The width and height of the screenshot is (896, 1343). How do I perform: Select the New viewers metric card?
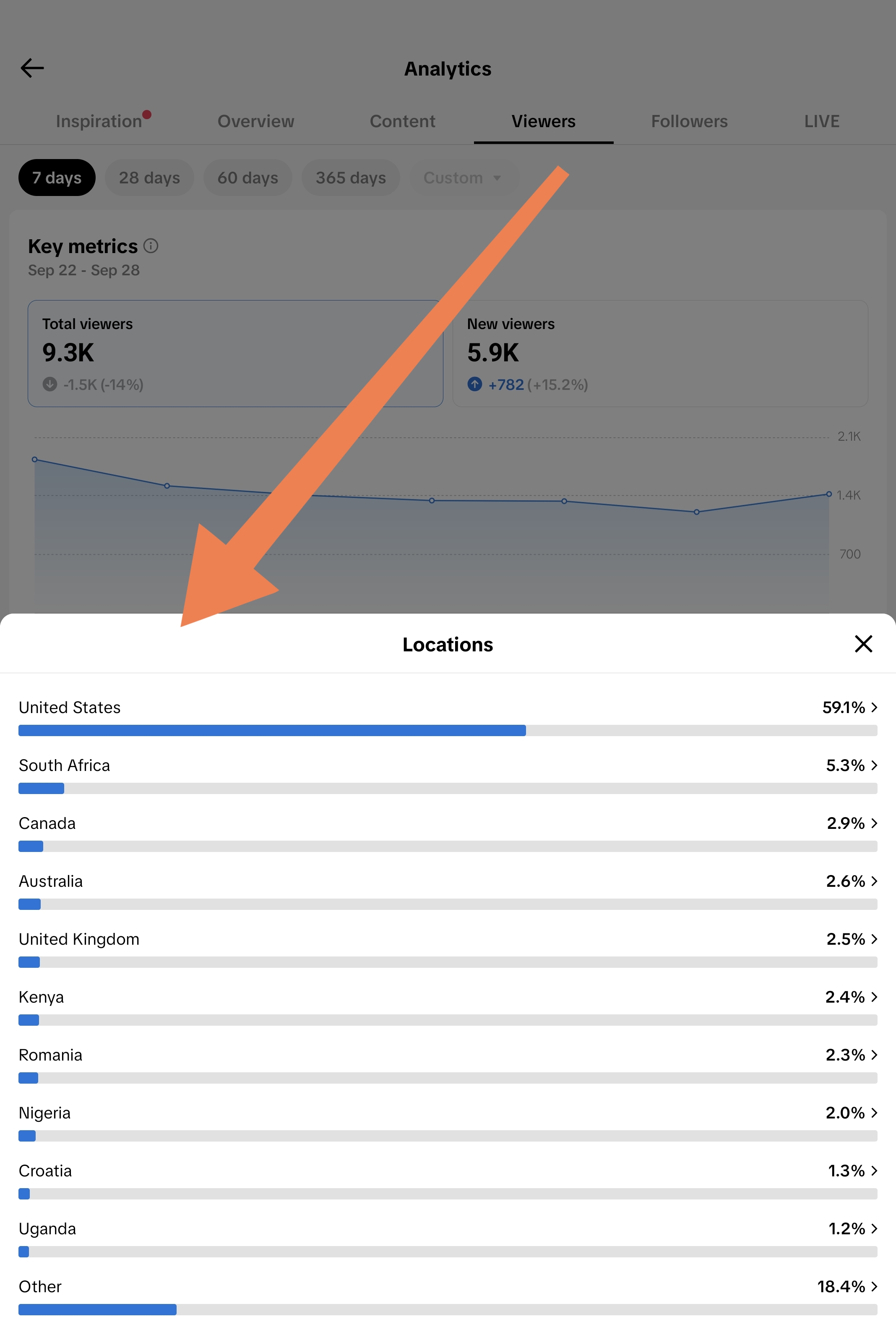click(x=660, y=354)
